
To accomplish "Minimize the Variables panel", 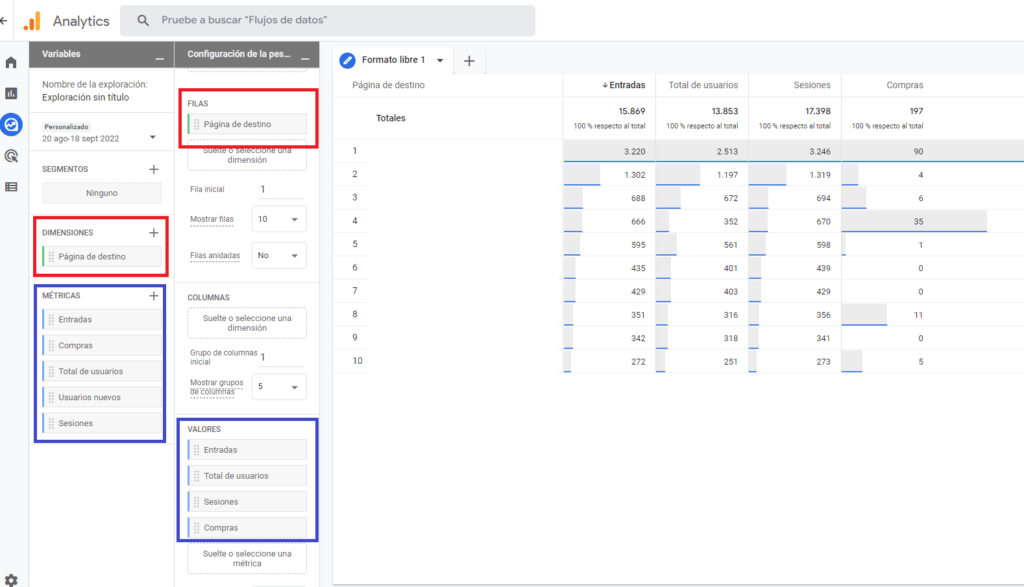I will point(159,59).
